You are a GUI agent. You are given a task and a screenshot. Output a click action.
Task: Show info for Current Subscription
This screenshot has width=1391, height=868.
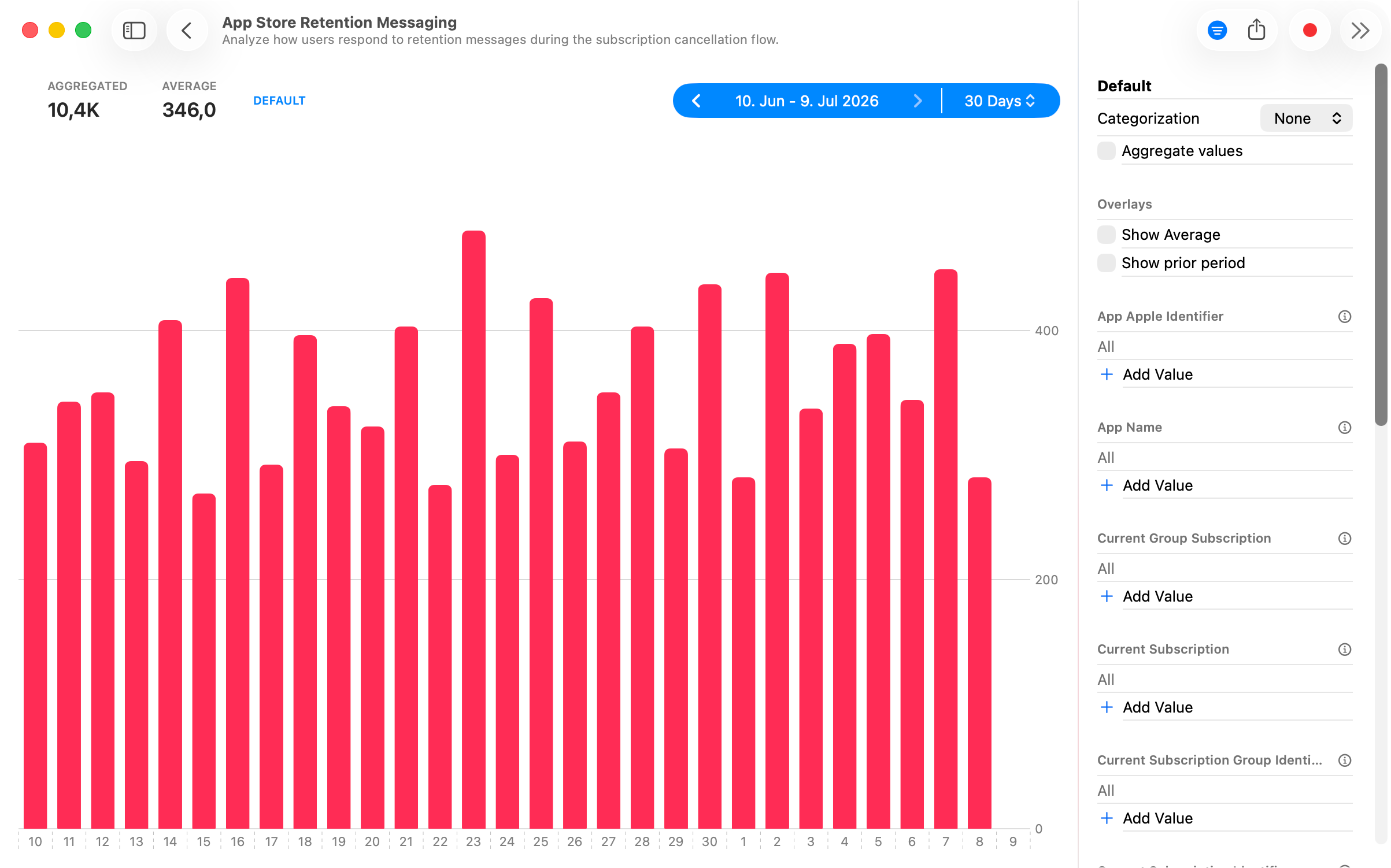(x=1345, y=649)
